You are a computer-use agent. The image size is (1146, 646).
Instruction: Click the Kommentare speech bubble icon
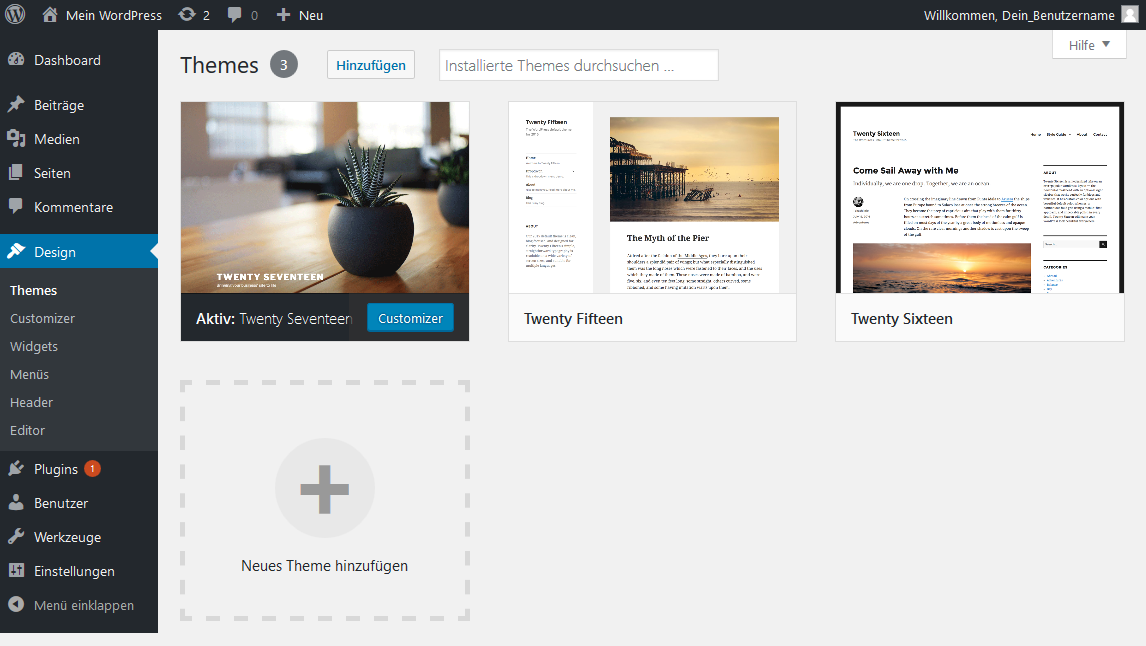pyautogui.click(x=16, y=207)
